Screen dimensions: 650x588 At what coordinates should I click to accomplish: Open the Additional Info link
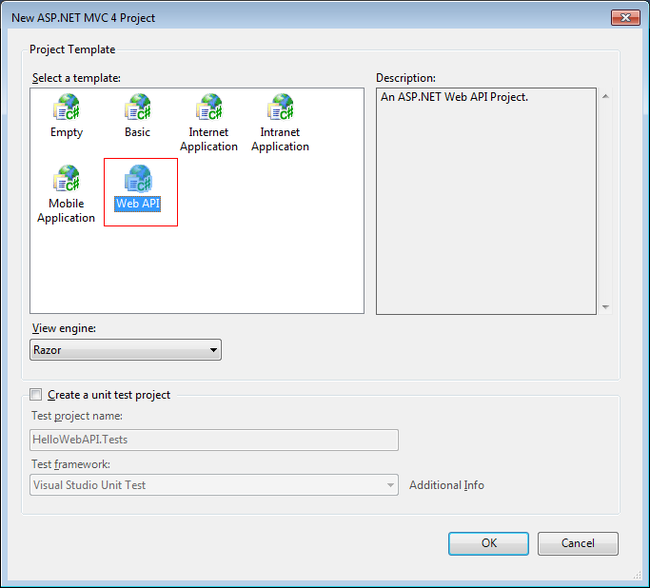point(446,485)
